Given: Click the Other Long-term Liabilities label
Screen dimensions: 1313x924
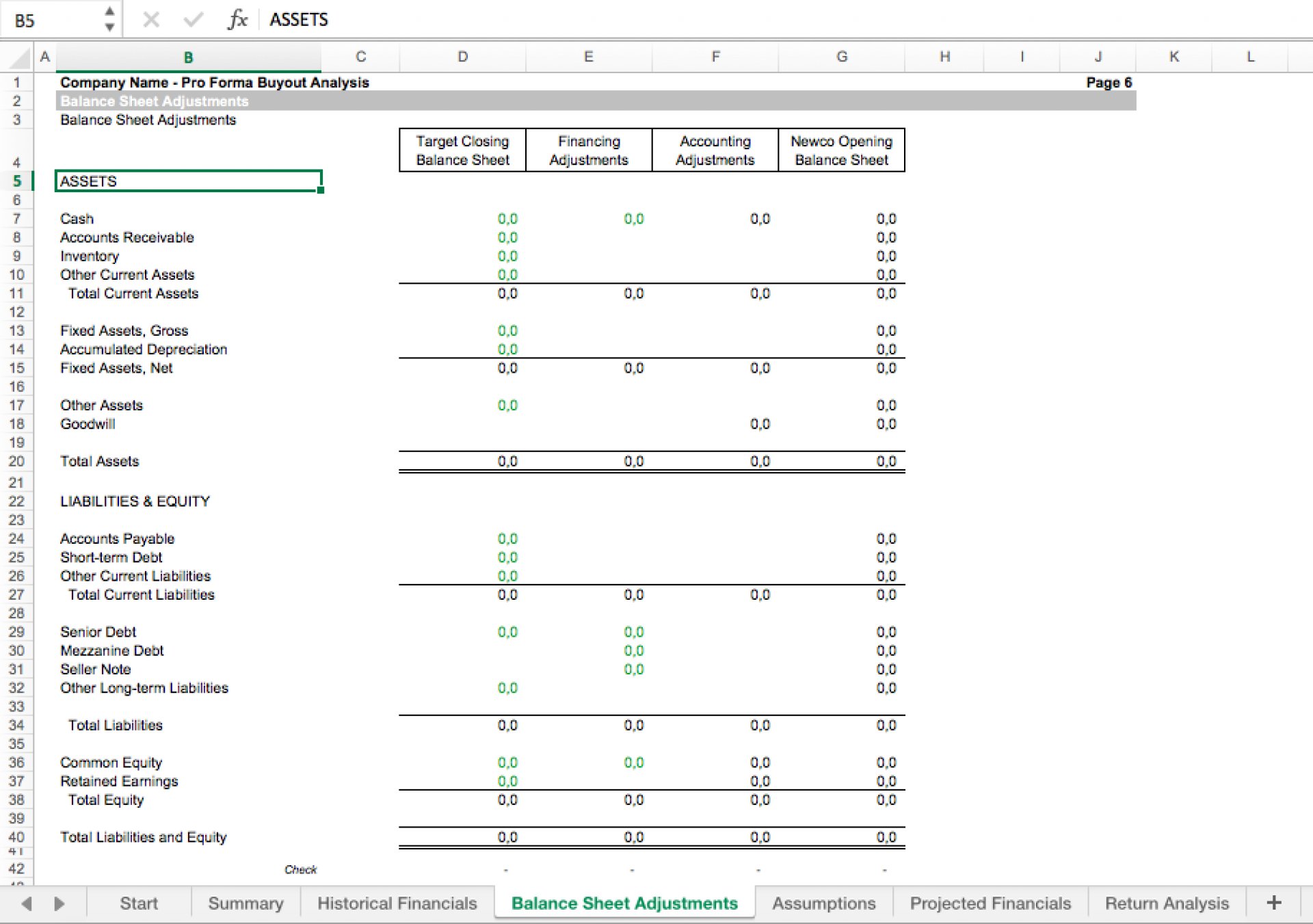Looking at the screenshot, I should [144, 688].
